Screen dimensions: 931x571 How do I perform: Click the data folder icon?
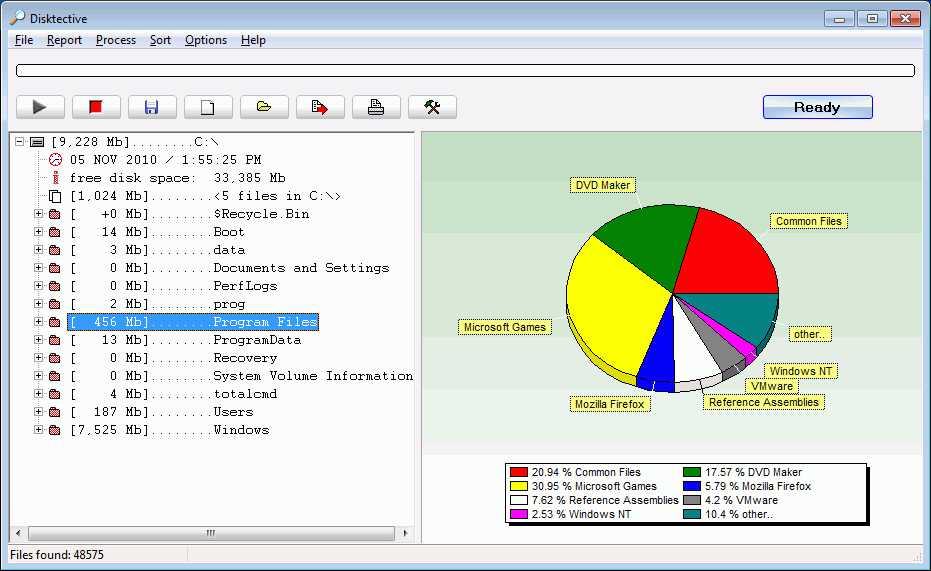tap(55, 250)
